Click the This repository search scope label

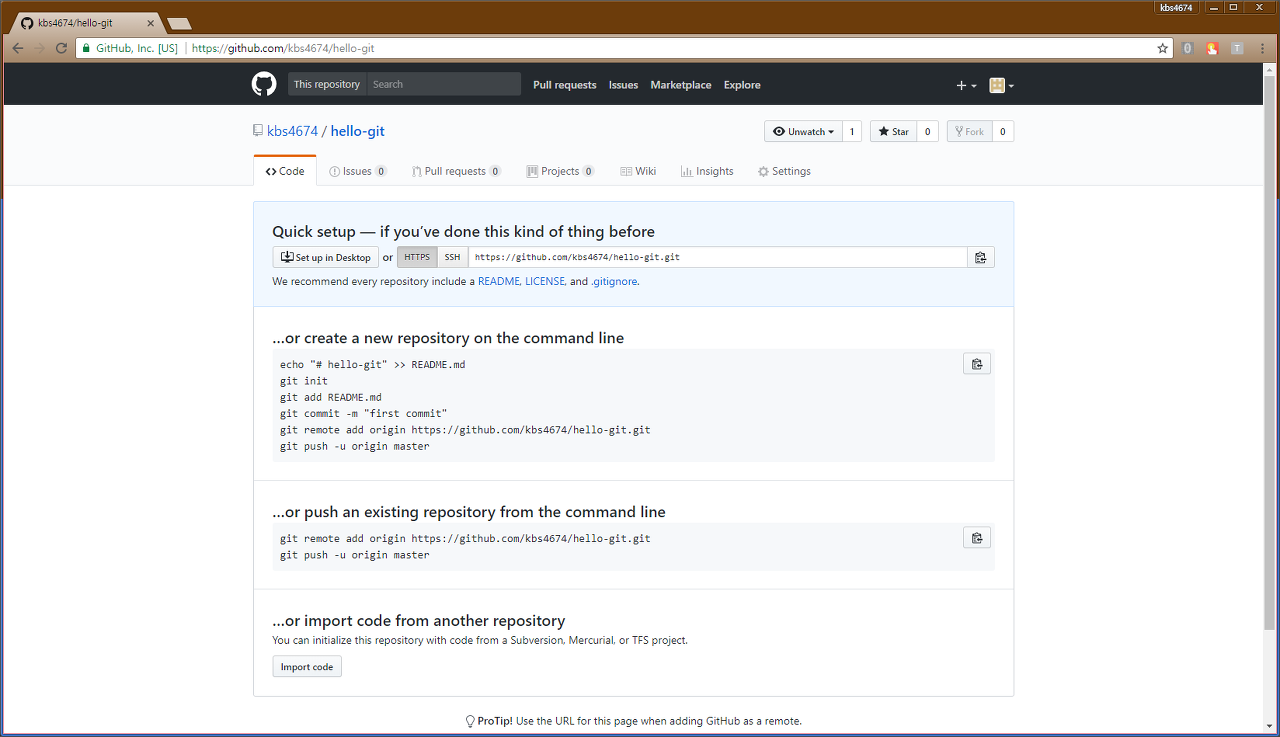[327, 84]
